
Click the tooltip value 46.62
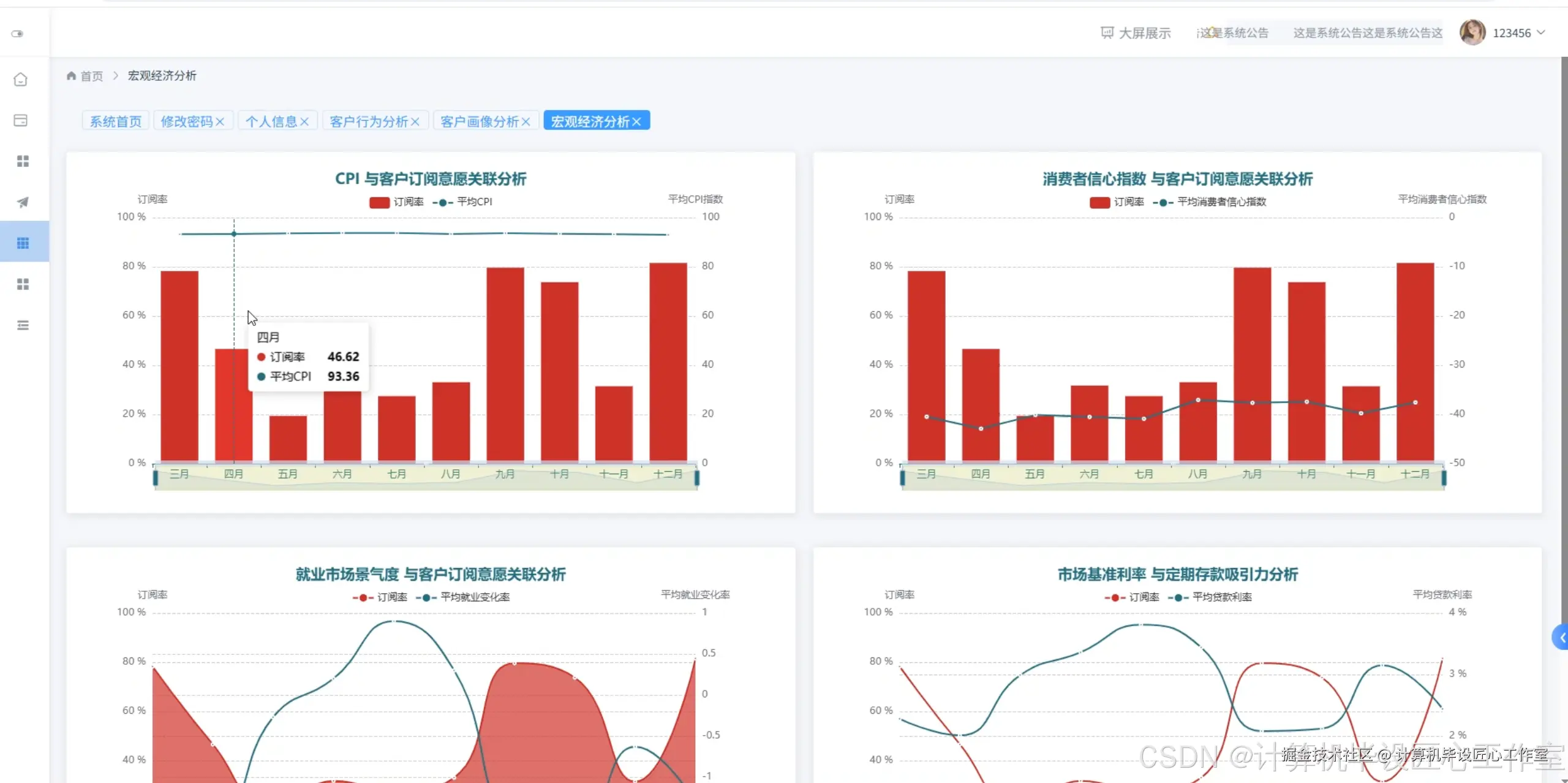click(343, 357)
